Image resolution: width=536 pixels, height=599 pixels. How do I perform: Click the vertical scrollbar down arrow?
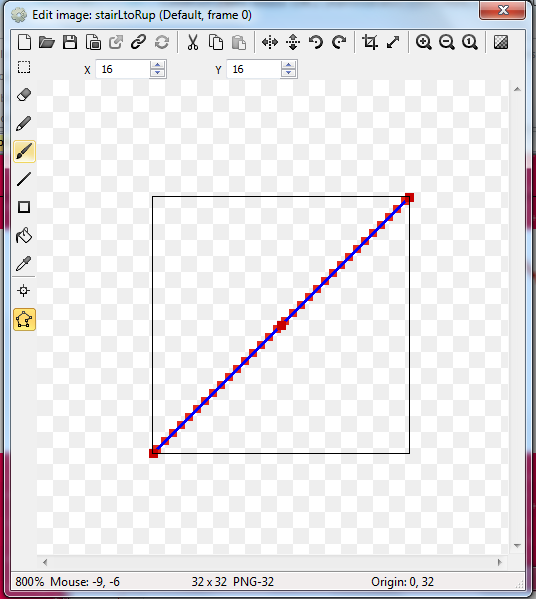[x=517, y=546]
